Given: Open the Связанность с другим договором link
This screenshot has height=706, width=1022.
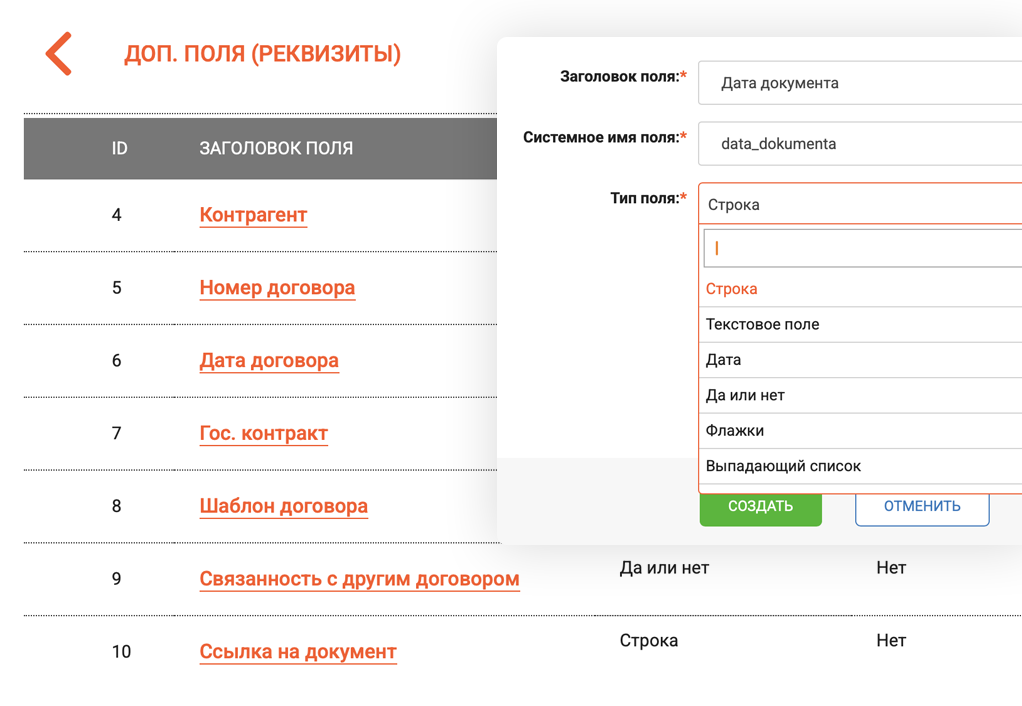Looking at the screenshot, I should click(359, 579).
